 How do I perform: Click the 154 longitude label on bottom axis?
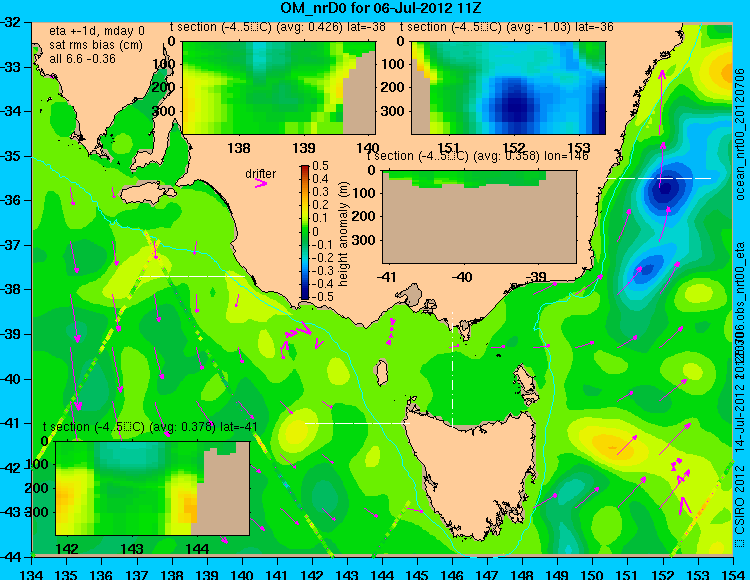[732, 573]
